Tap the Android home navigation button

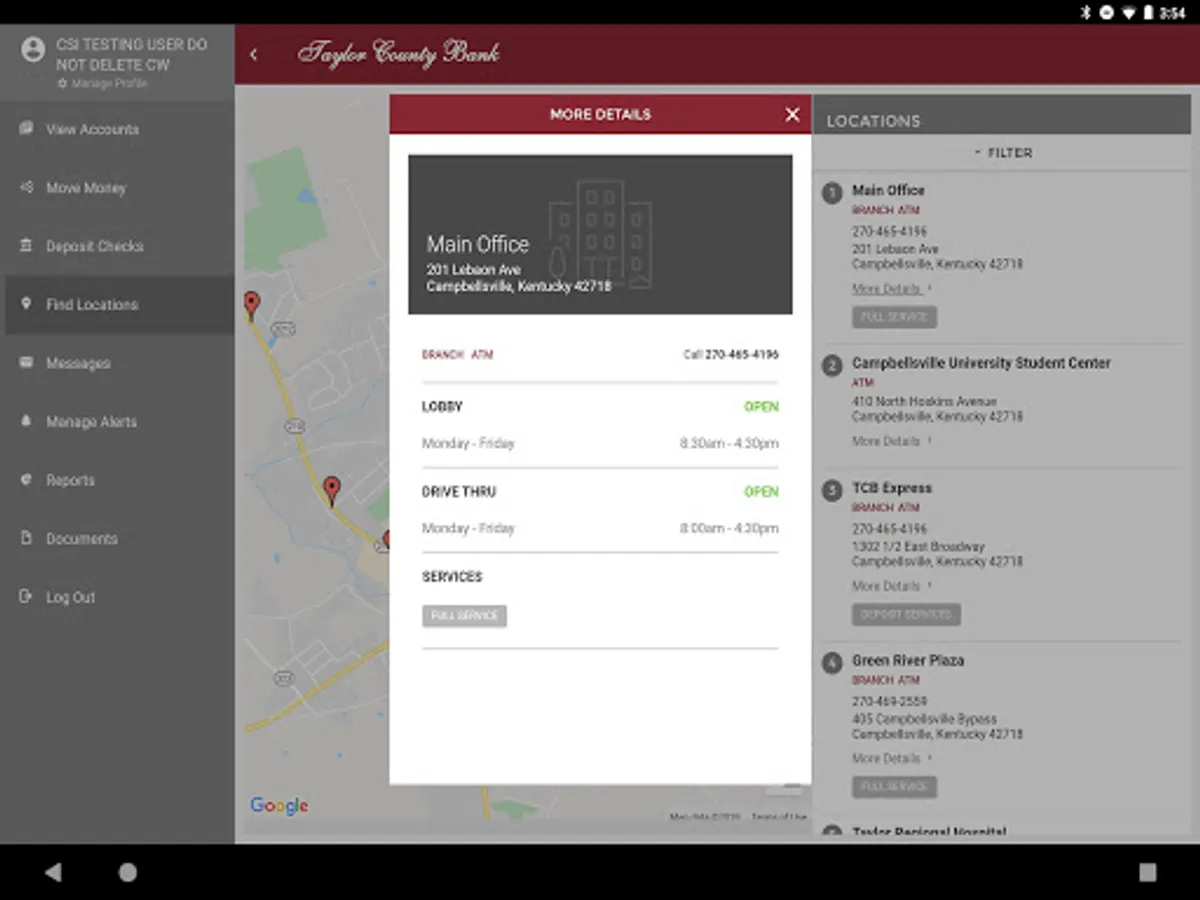point(128,872)
